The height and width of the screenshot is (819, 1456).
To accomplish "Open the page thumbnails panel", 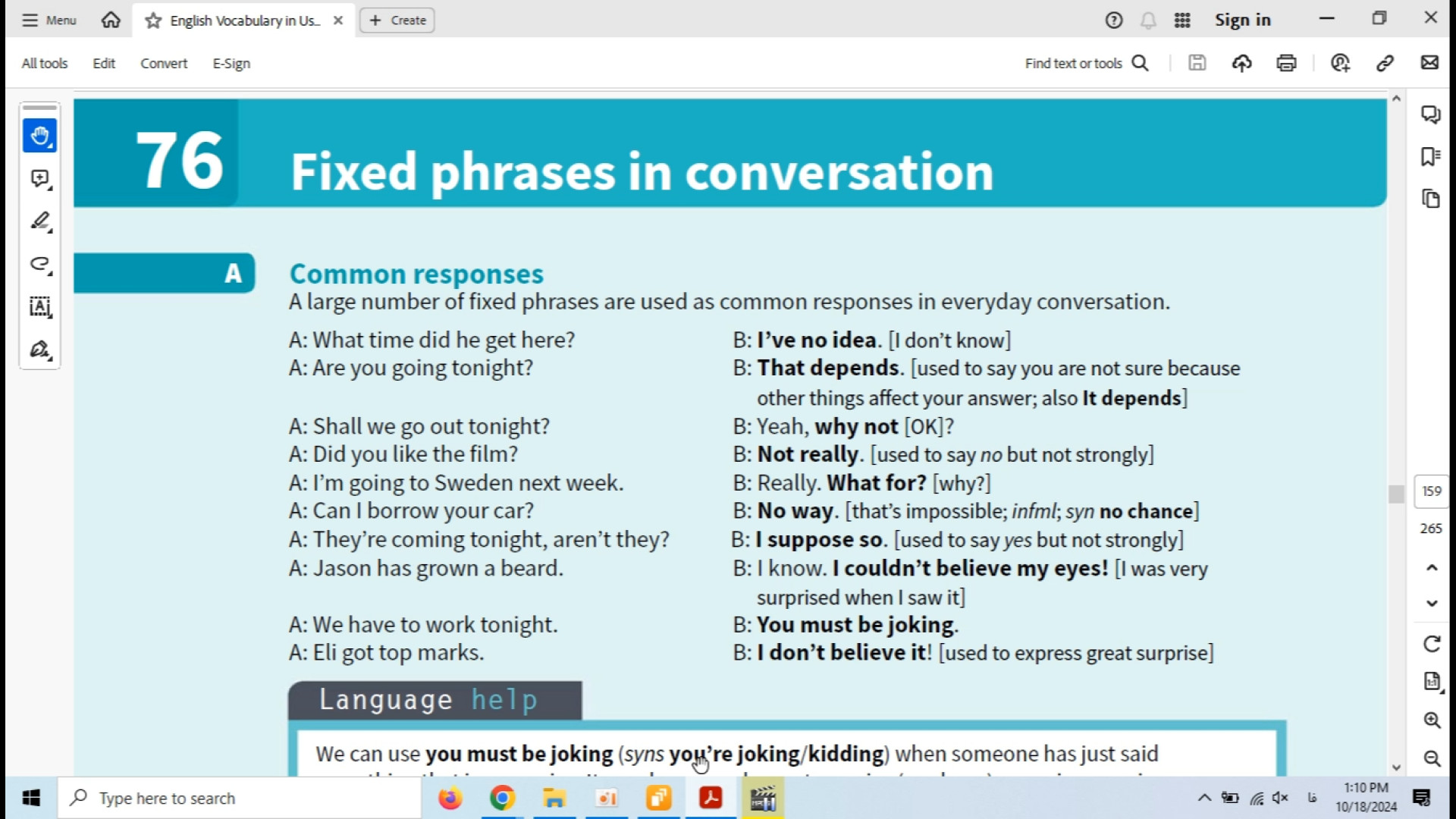I will (x=1430, y=199).
